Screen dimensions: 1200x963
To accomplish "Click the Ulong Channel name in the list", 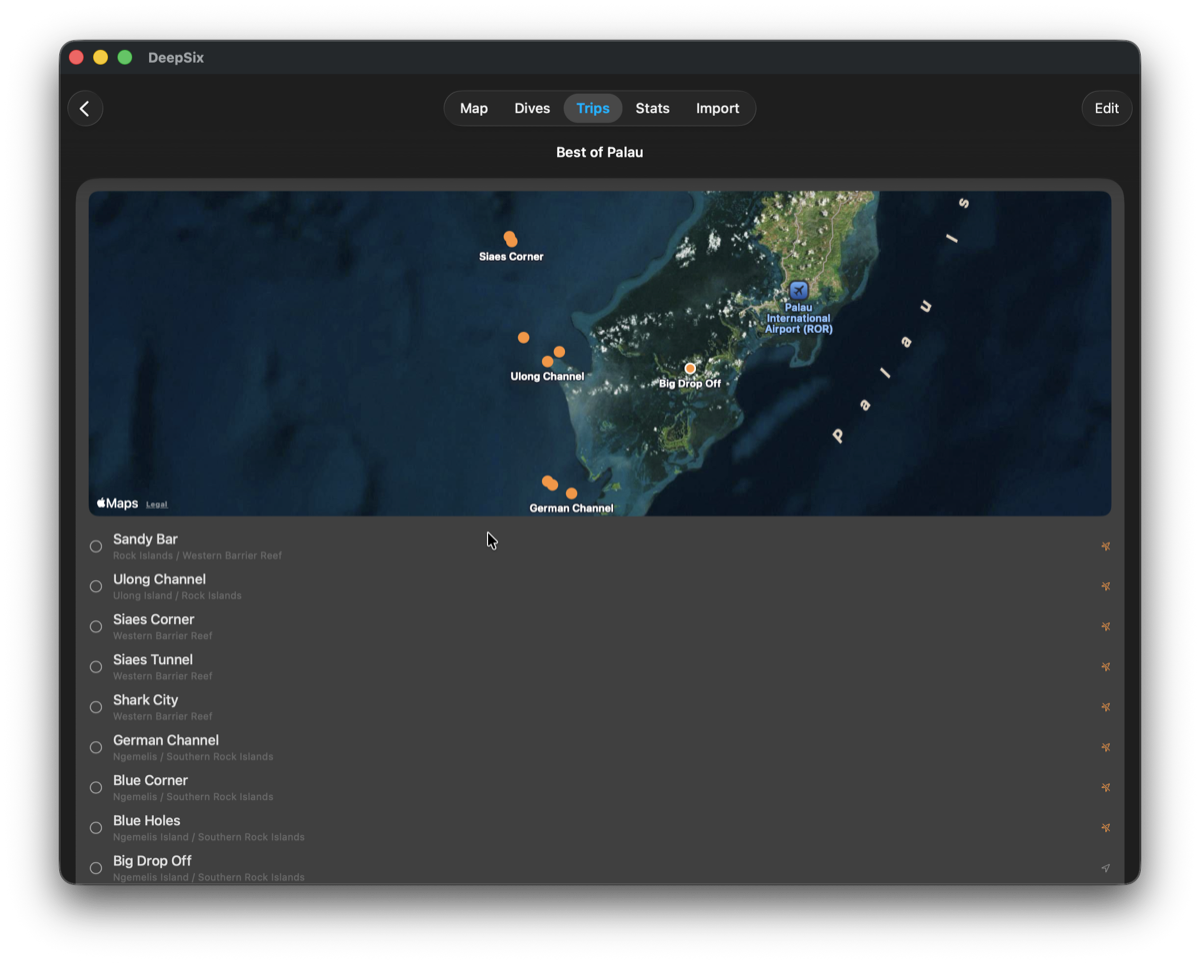I will 159,579.
